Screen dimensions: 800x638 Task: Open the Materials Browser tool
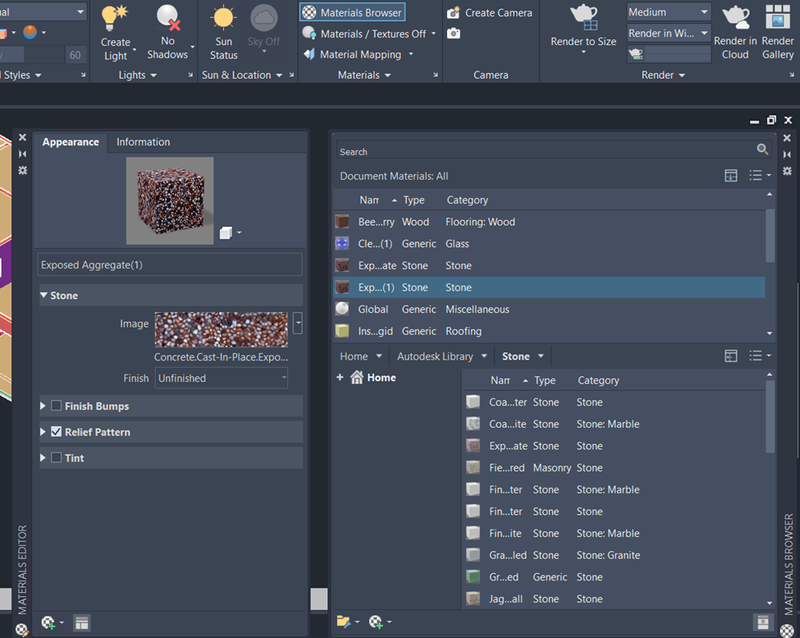pos(353,12)
